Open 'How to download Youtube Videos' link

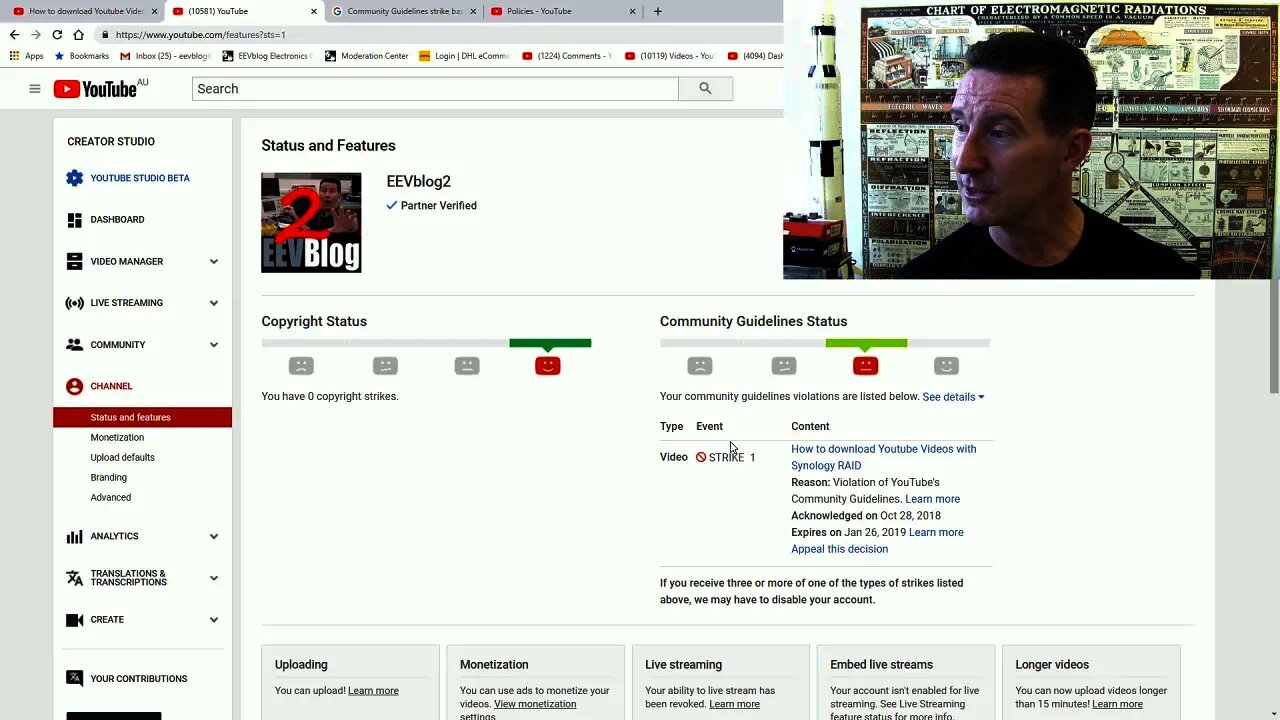884,457
